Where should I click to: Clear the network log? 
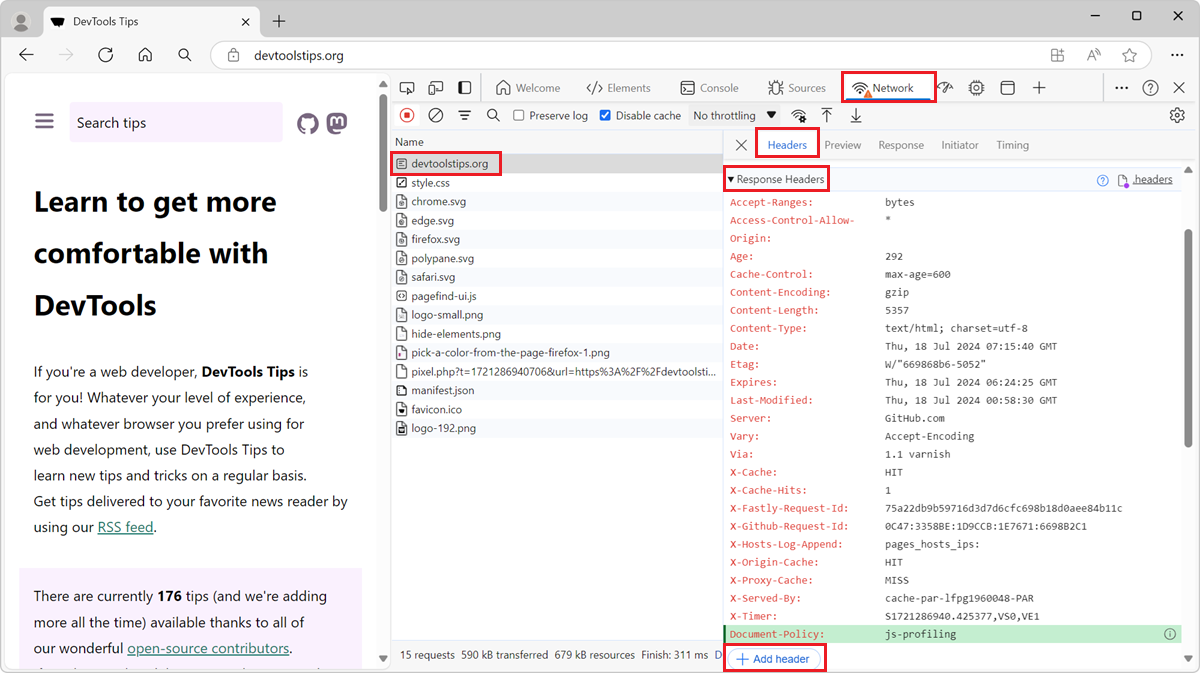pos(435,115)
